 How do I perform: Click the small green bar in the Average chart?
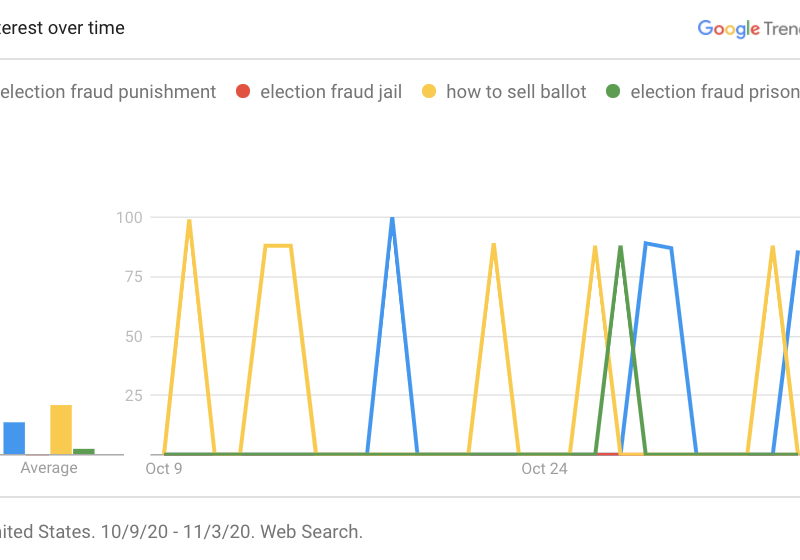(x=84, y=451)
